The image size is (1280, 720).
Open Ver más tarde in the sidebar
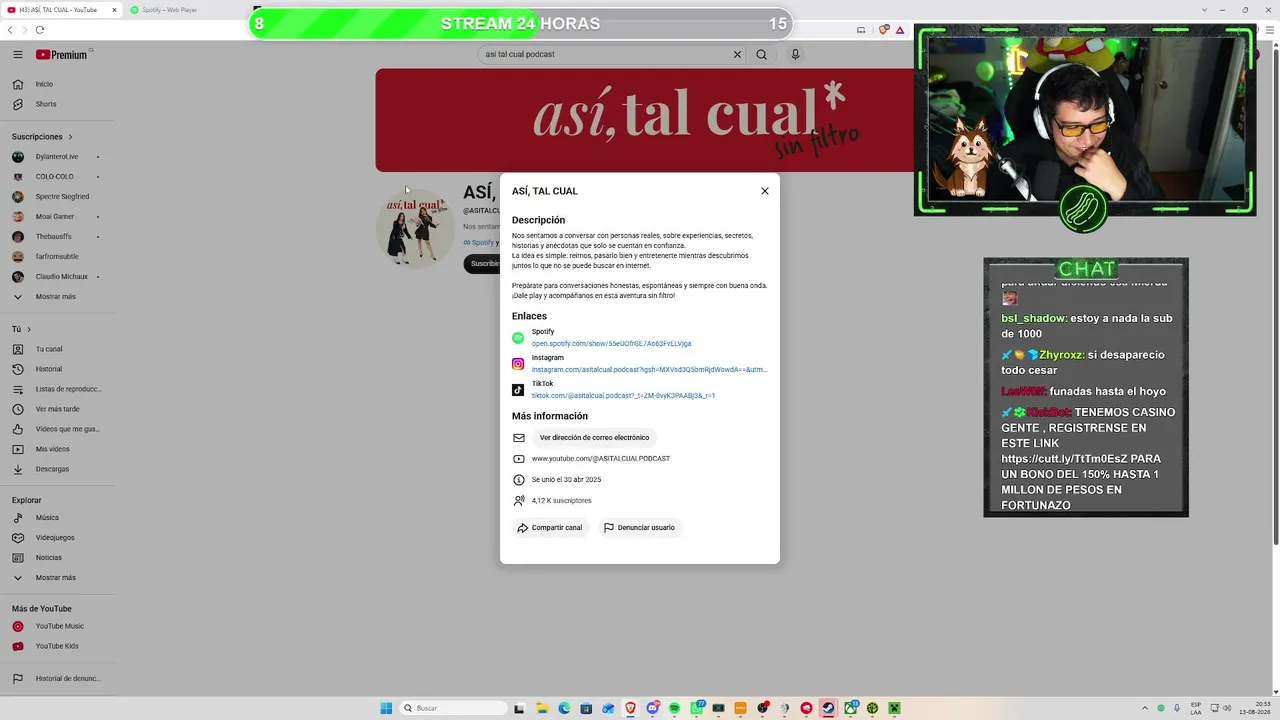(57, 409)
